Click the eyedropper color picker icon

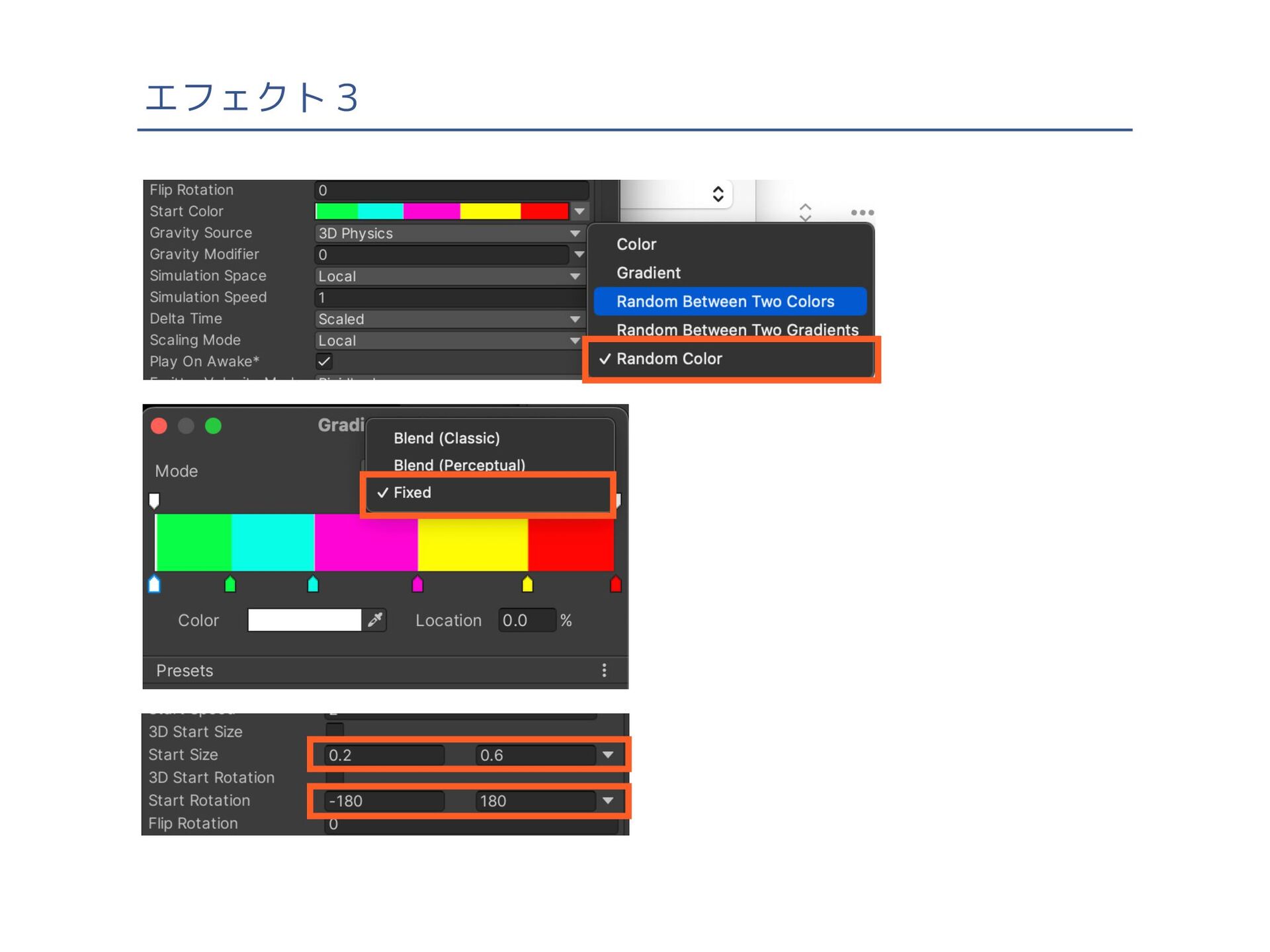click(x=375, y=619)
